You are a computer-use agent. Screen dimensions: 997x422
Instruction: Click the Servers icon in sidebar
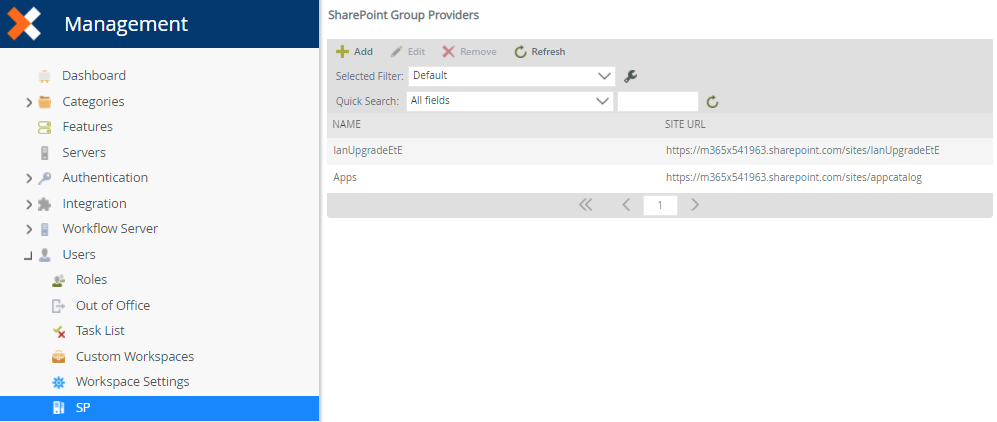click(44, 153)
